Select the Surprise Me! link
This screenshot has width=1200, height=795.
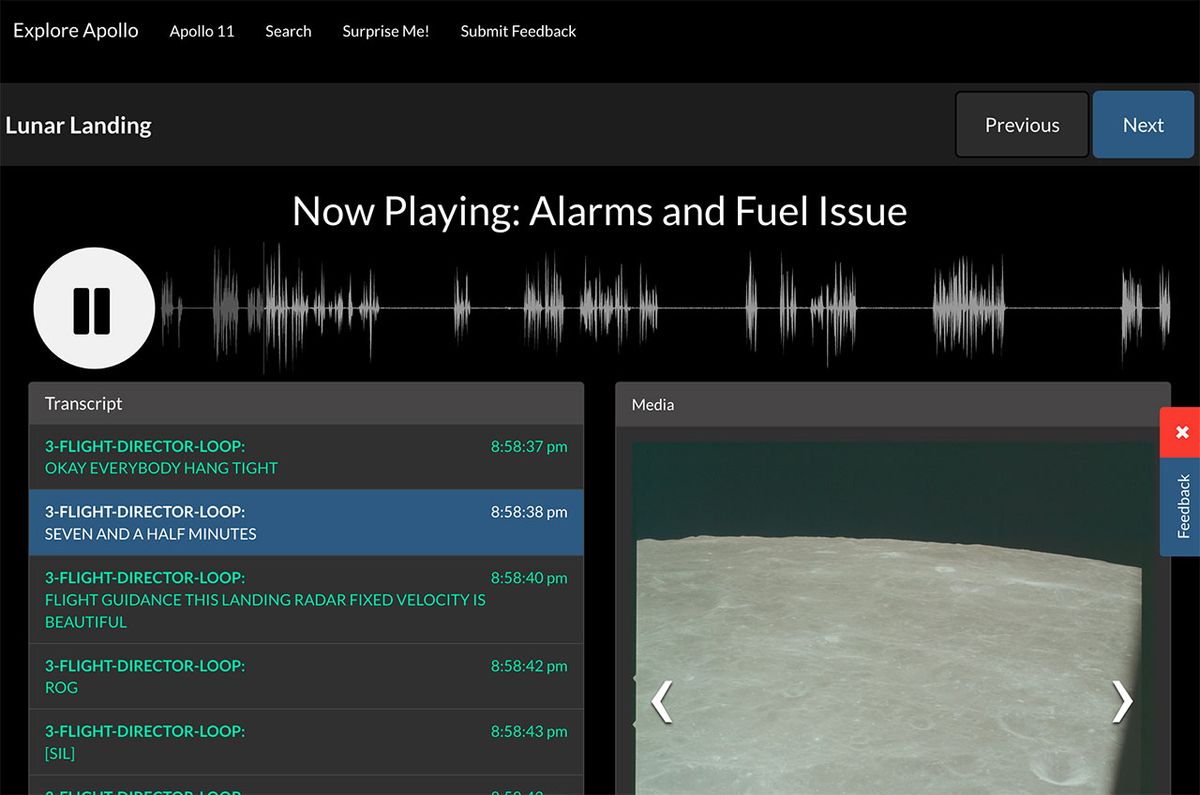[386, 31]
